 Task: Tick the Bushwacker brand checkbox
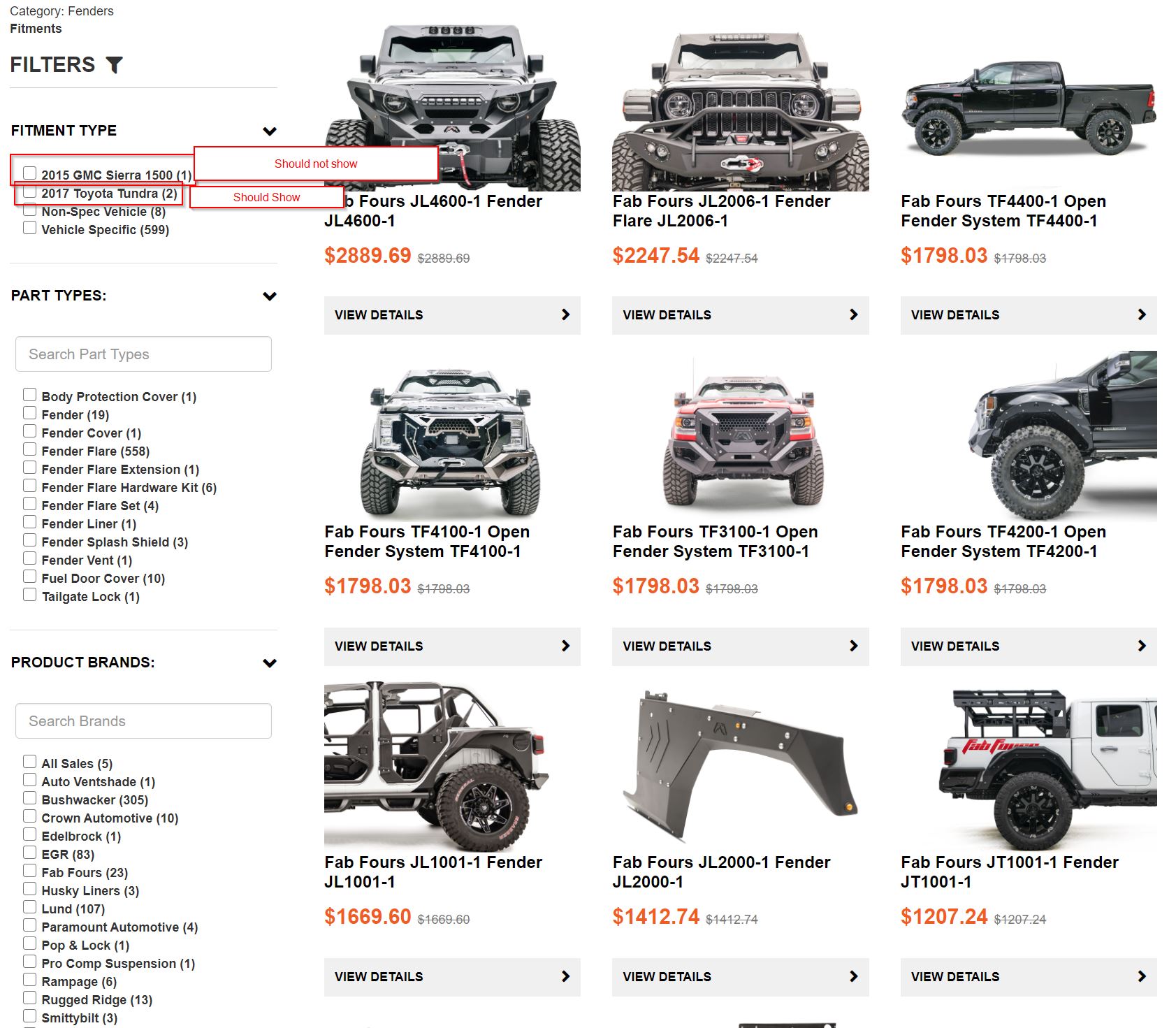click(x=29, y=798)
